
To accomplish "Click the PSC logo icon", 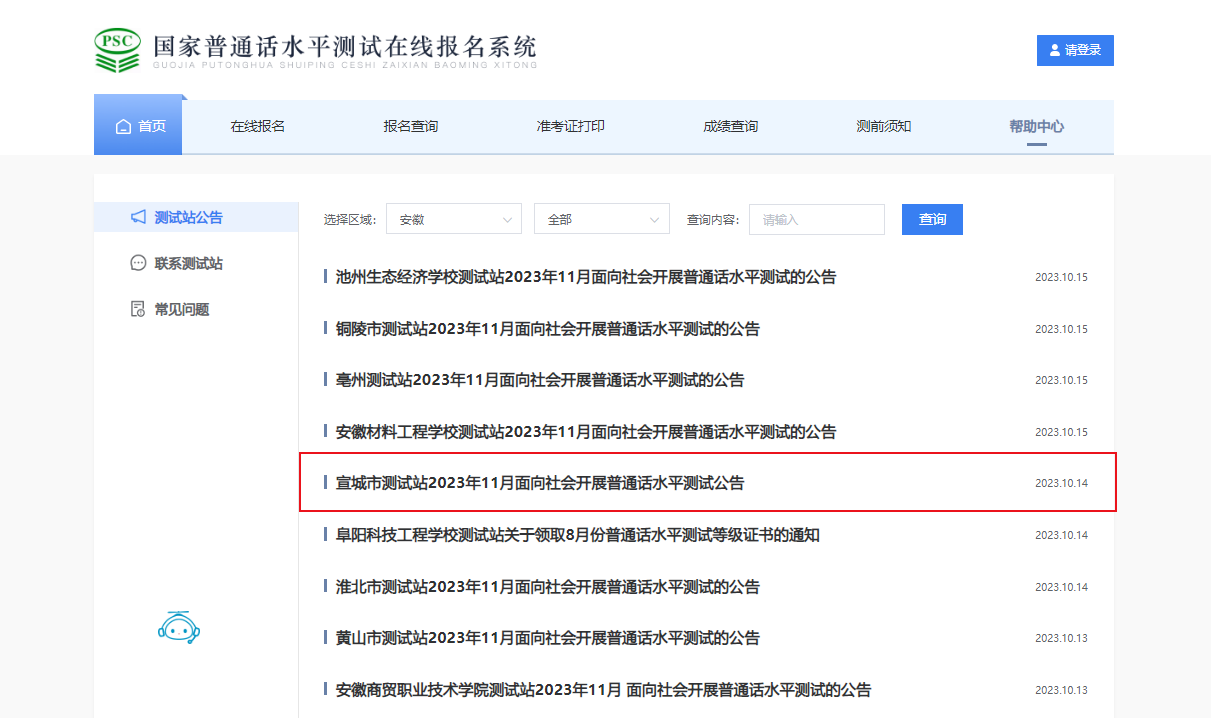I will (118, 50).
